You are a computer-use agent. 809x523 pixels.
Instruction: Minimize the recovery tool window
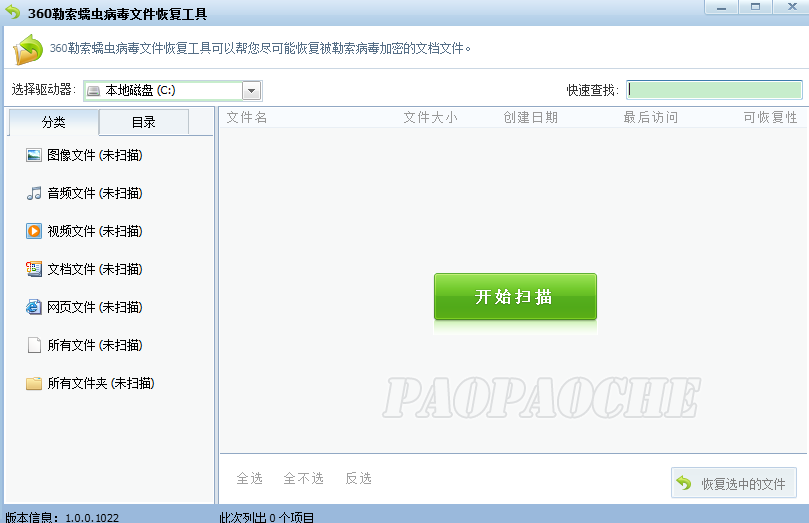tap(722, 7)
